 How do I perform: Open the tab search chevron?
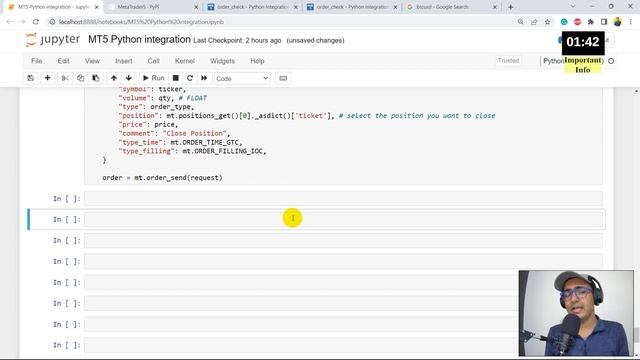tap(573, 7)
